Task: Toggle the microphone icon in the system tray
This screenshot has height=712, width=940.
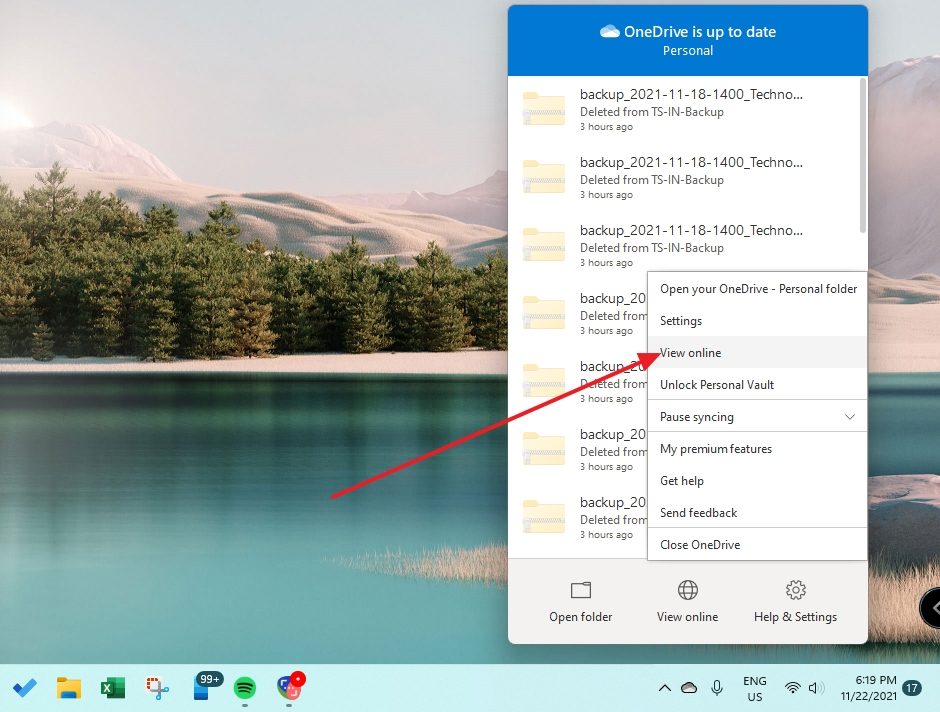Action: point(716,688)
